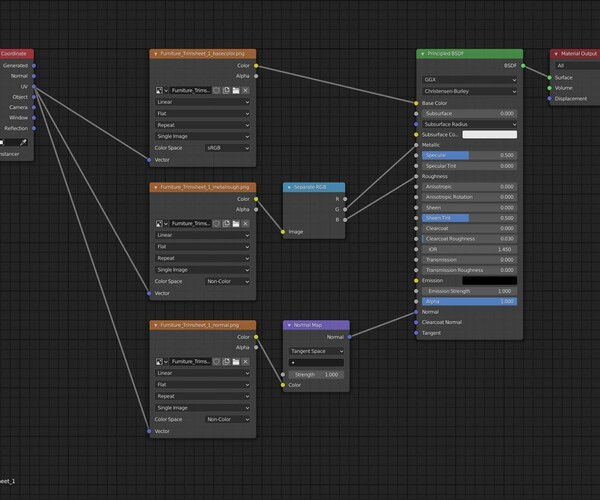Open Christensen-Burley subsurface method dropdown
600x500 pixels.
(470, 91)
